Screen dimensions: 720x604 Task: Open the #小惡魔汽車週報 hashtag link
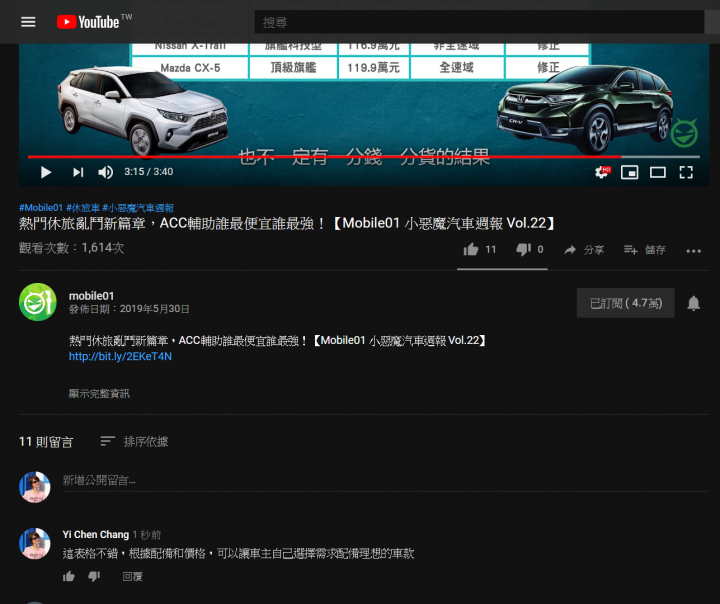coord(138,208)
